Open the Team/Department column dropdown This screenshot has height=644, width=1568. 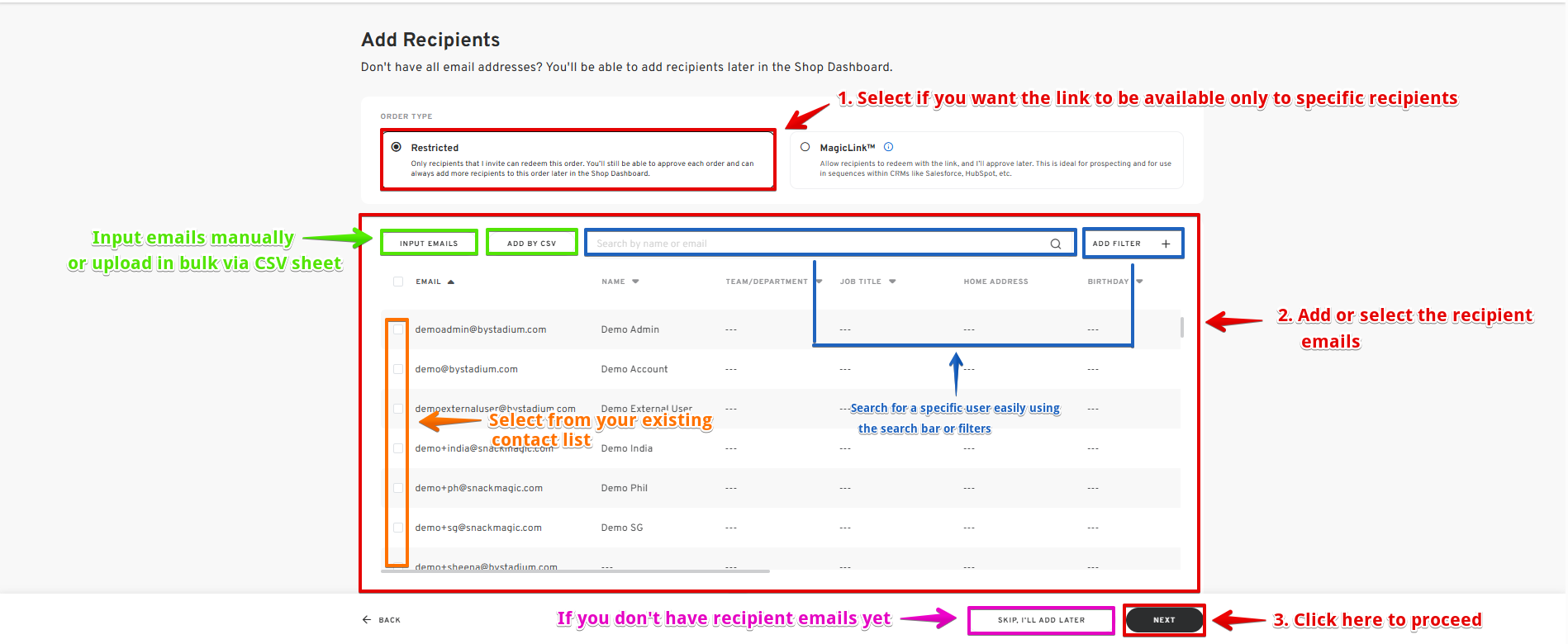(x=819, y=282)
